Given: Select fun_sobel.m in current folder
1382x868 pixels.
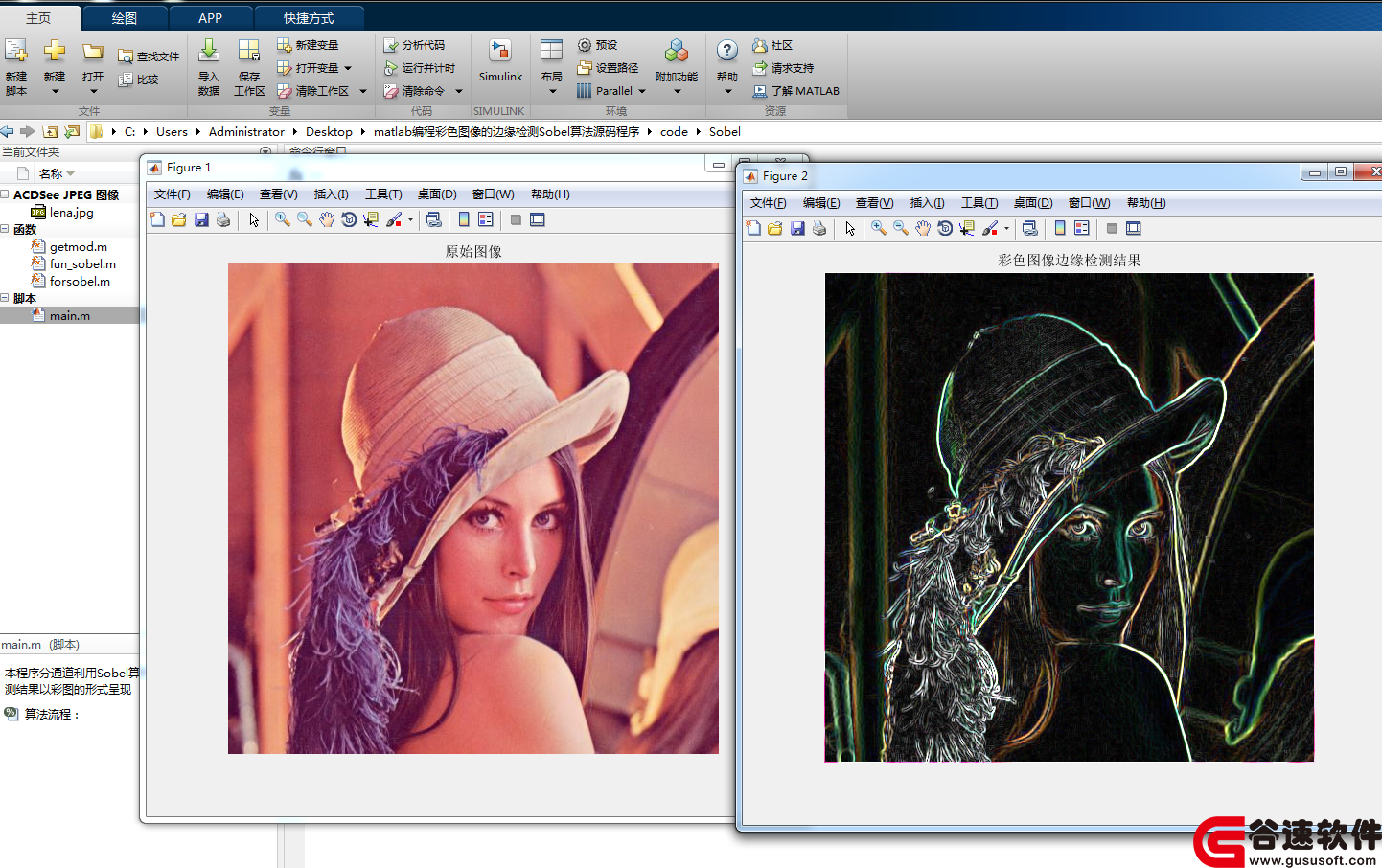Looking at the screenshot, I should point(82,263).
